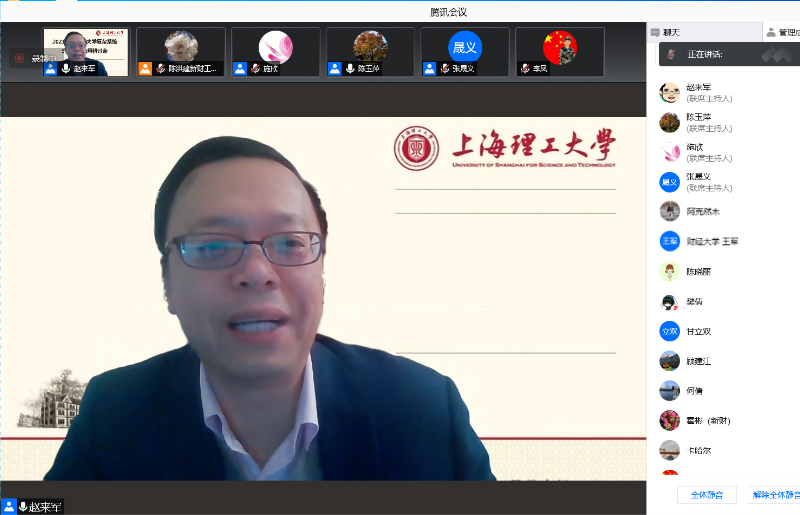Select participant 顾建江 in the member list
The image size is (800, 515).
698,361
